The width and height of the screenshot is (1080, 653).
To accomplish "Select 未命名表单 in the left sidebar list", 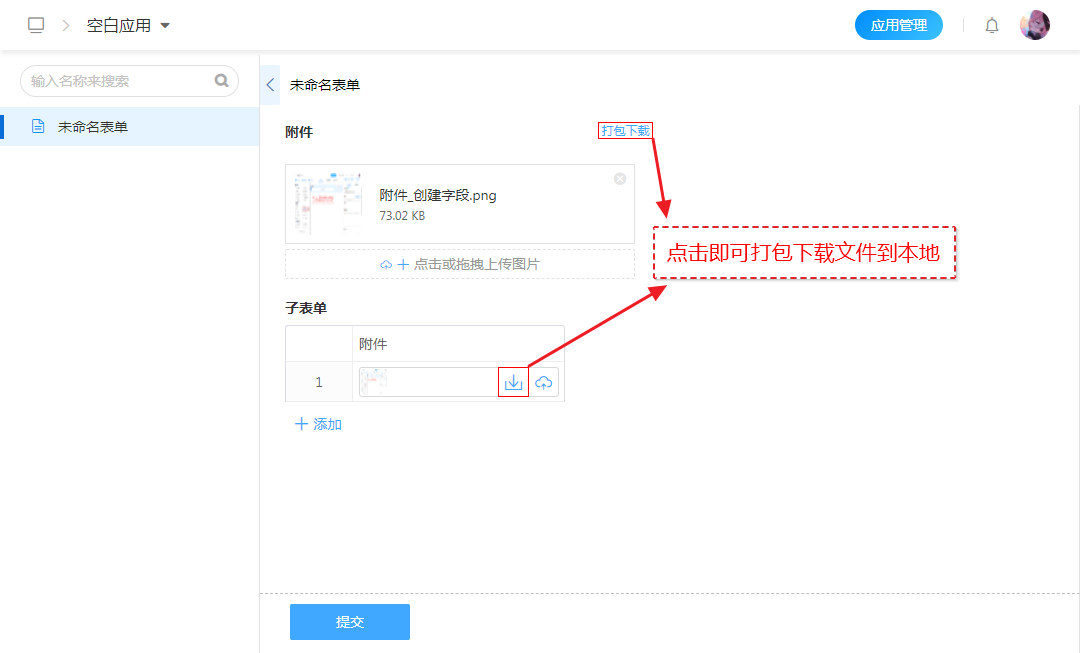I will [93, 127].
